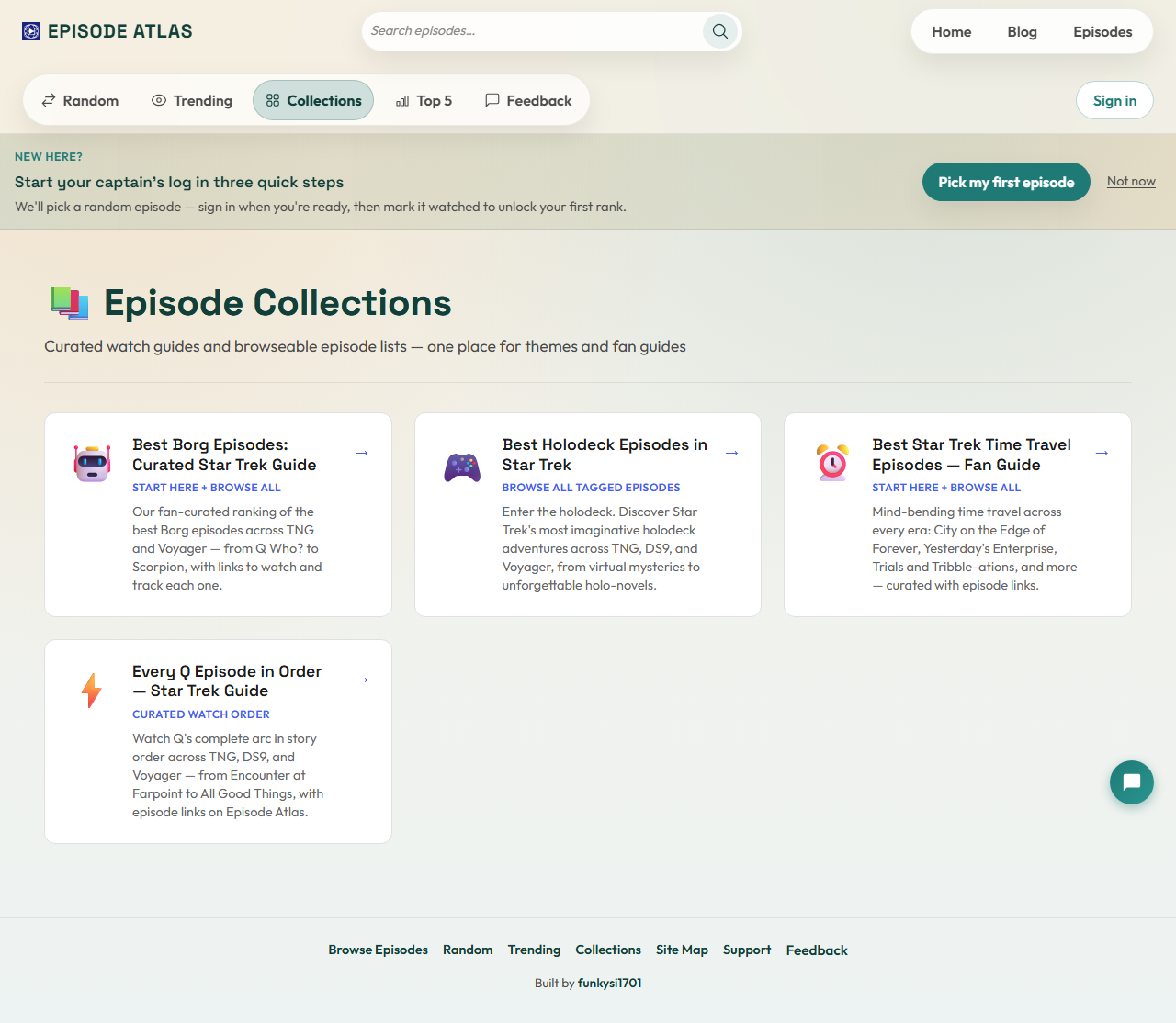This screenshot has height=1023, width=1176.
Task: Open the Feedback tab in toolbar
Action: click(x=528, y=101)
